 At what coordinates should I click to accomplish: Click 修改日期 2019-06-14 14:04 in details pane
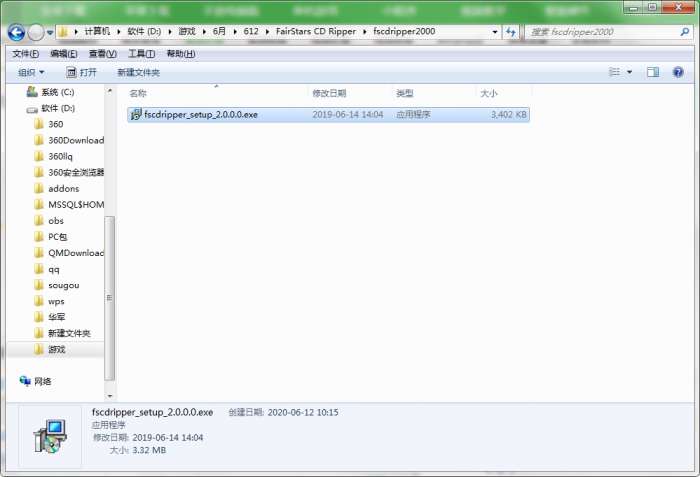[148, 437]
